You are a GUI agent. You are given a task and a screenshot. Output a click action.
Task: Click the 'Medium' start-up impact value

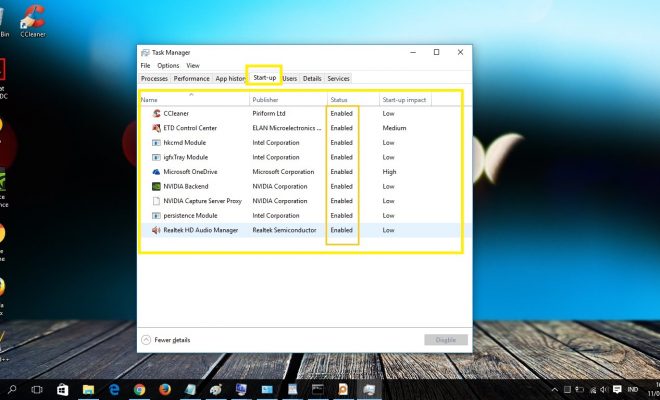[394, 128]
